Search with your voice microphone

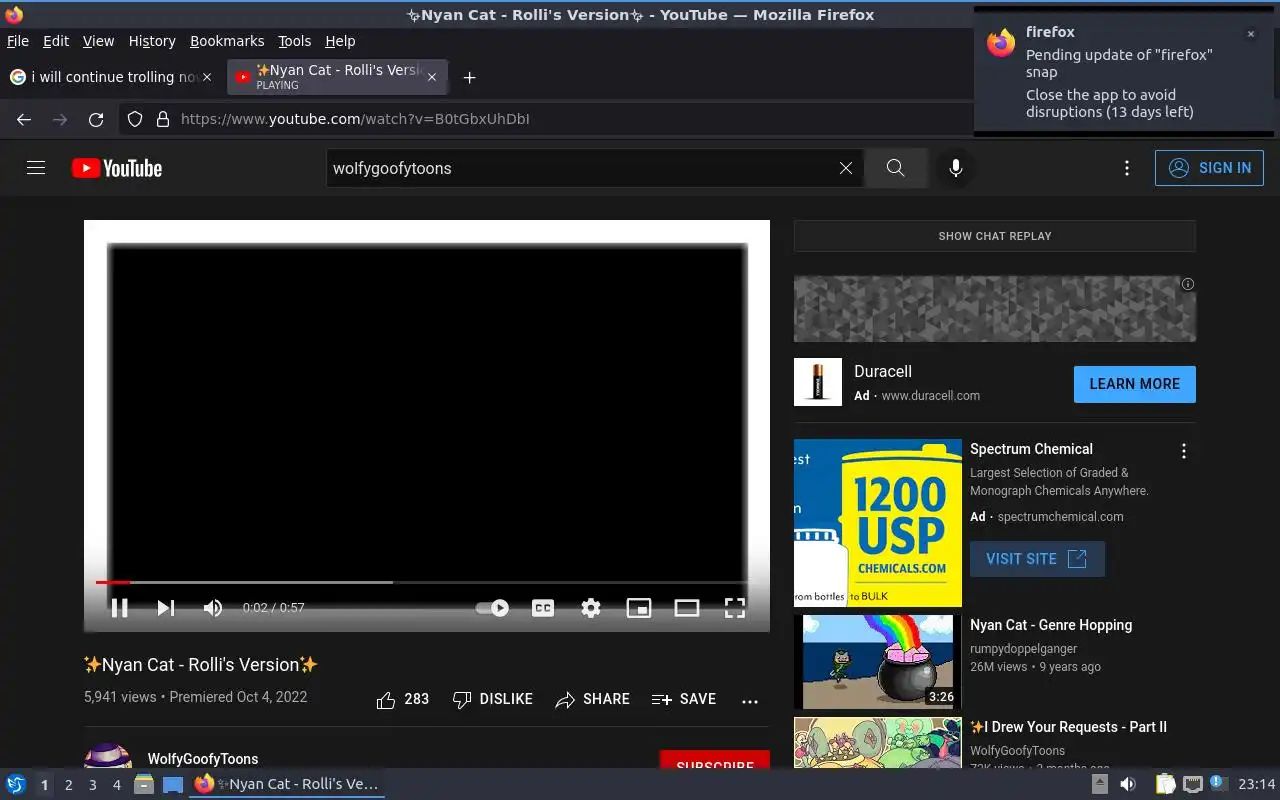point(956,168)
